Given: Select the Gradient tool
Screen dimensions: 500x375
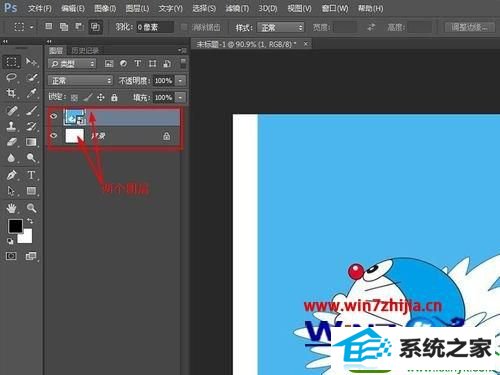Looking at the screenshot, I should pyautogui.click(x=31, y=142).
